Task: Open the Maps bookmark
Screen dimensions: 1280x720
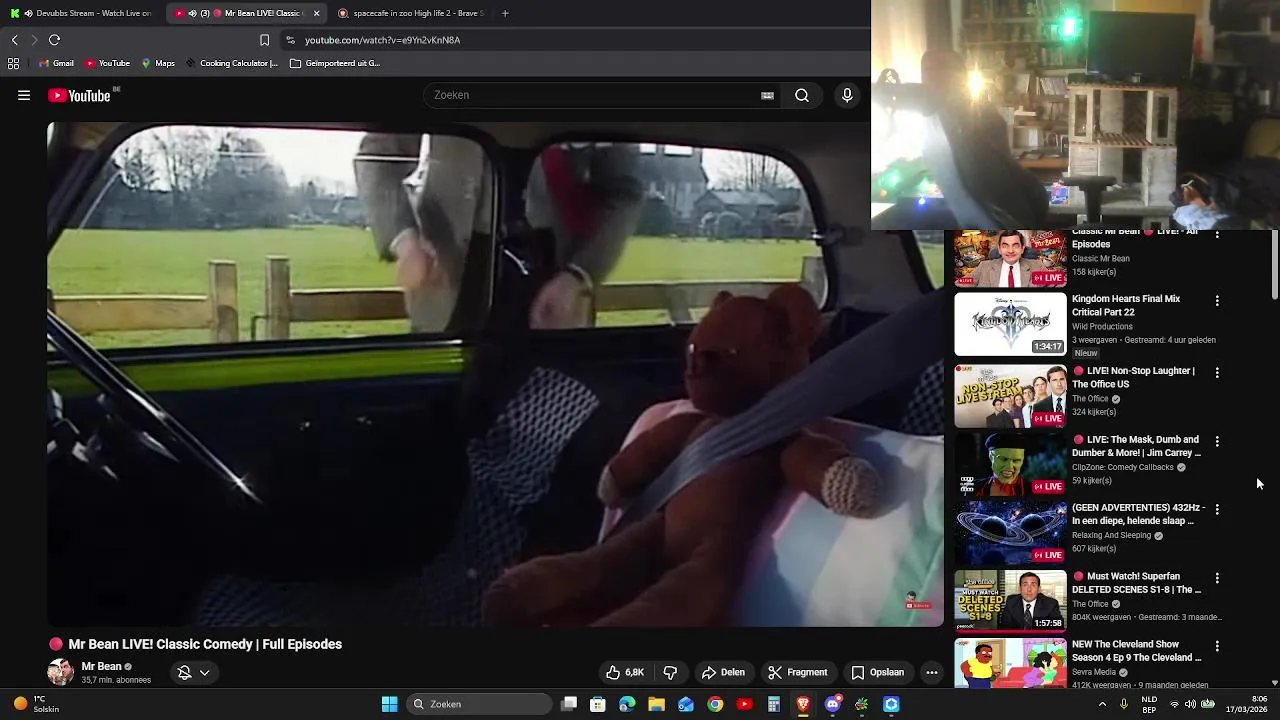Action: [x=158, y=63]
